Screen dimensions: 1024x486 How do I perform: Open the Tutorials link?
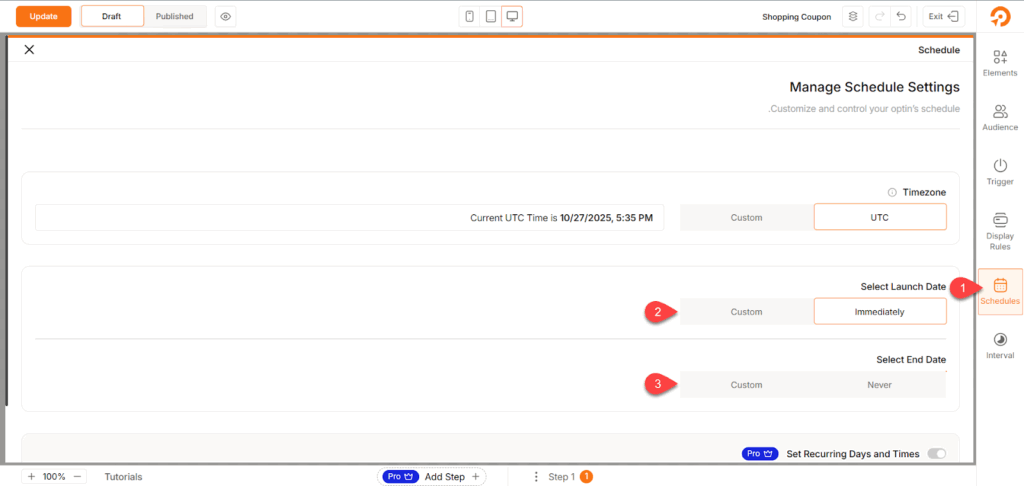coord(123,477)
